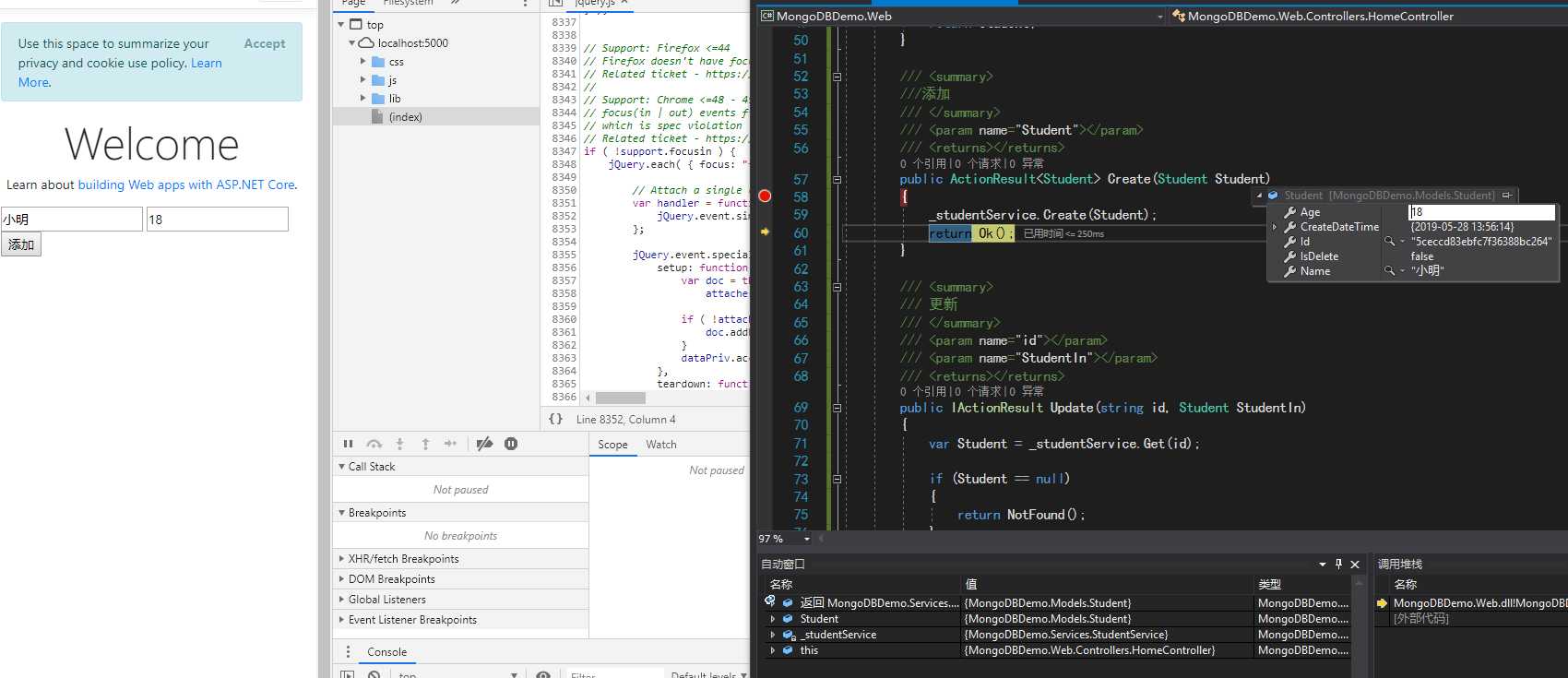1568x678 pixels.
Task: Click the IsDelete property wrench icon
Action: click(1289, 256)
